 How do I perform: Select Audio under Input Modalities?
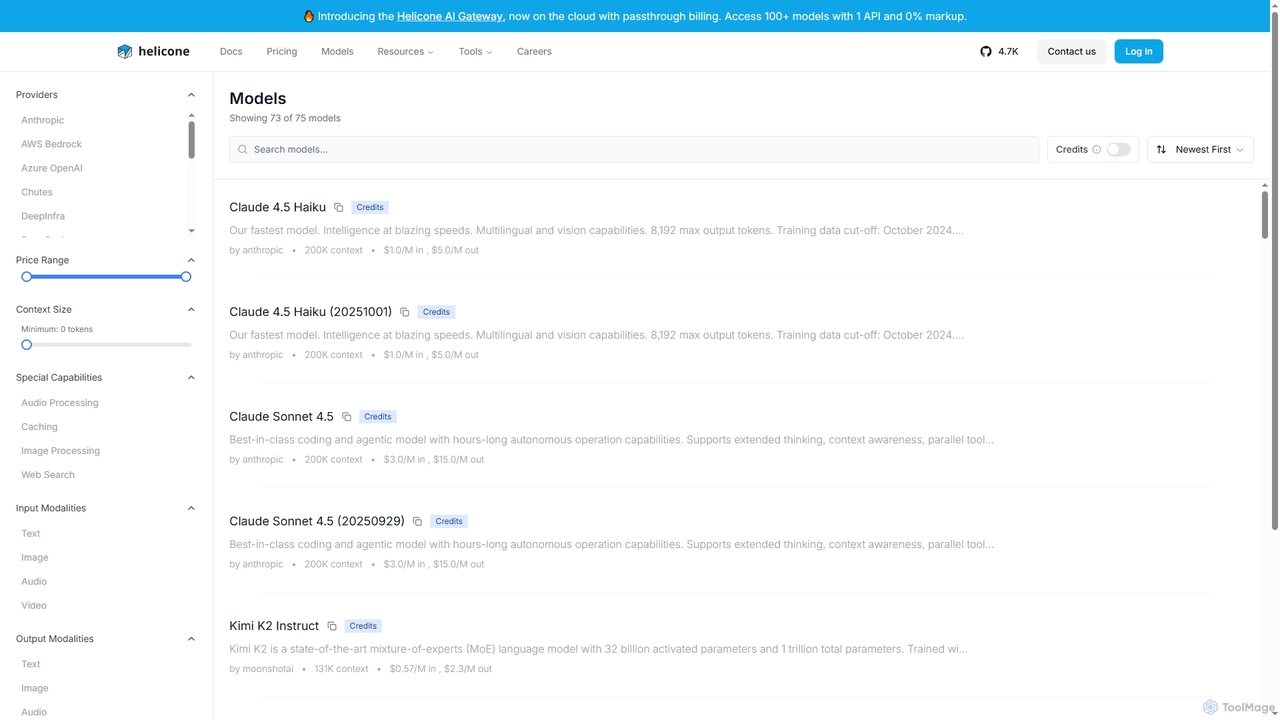(34, 581)
